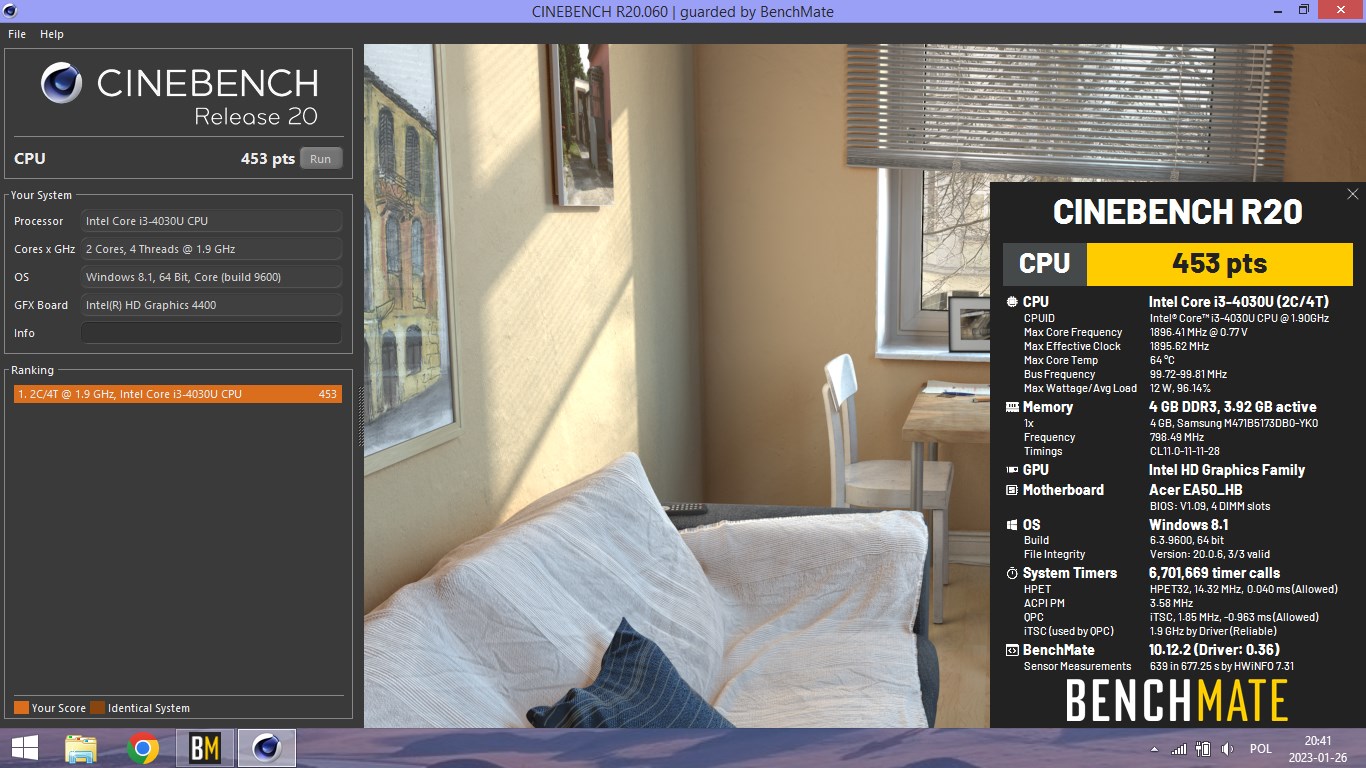Click the orange Your Score legend swatch

tap(21, 708)
